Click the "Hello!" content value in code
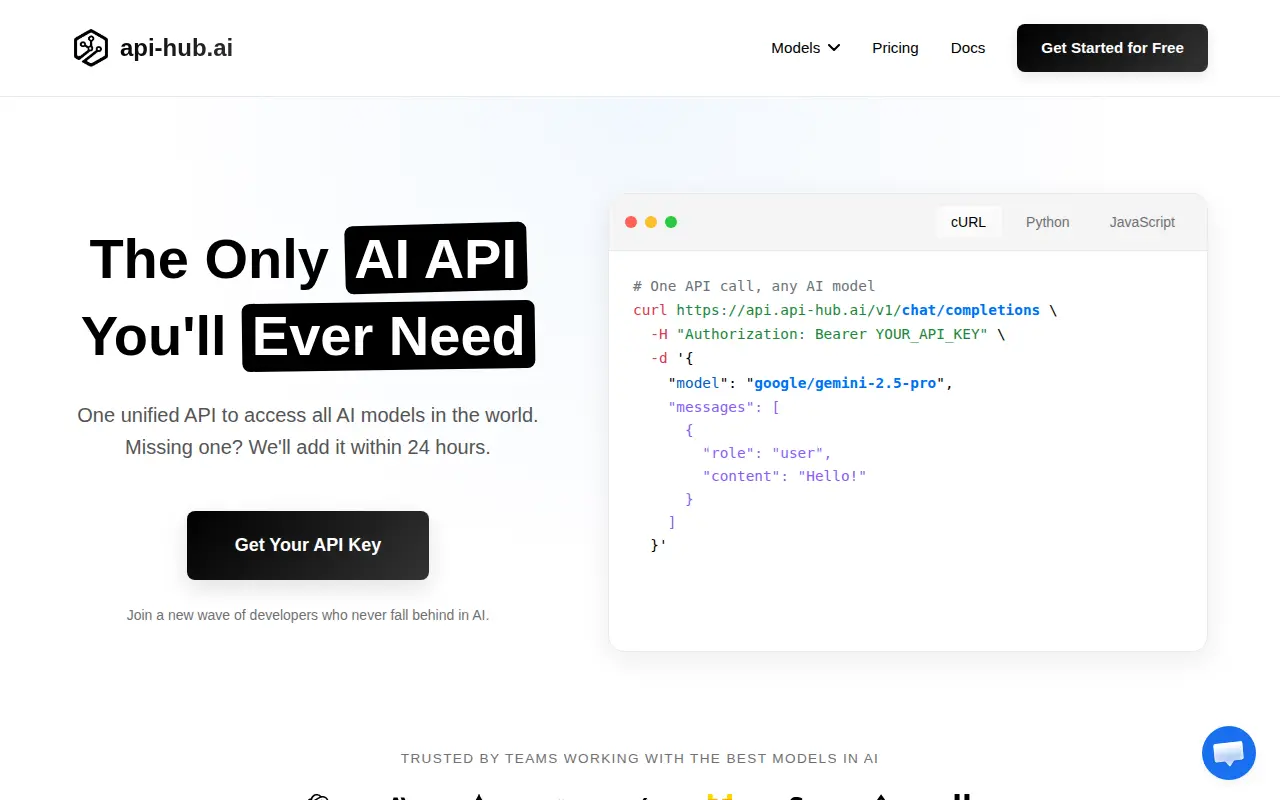The width and height of the screenshot is (1280, 800). click(x=832, y=476)
